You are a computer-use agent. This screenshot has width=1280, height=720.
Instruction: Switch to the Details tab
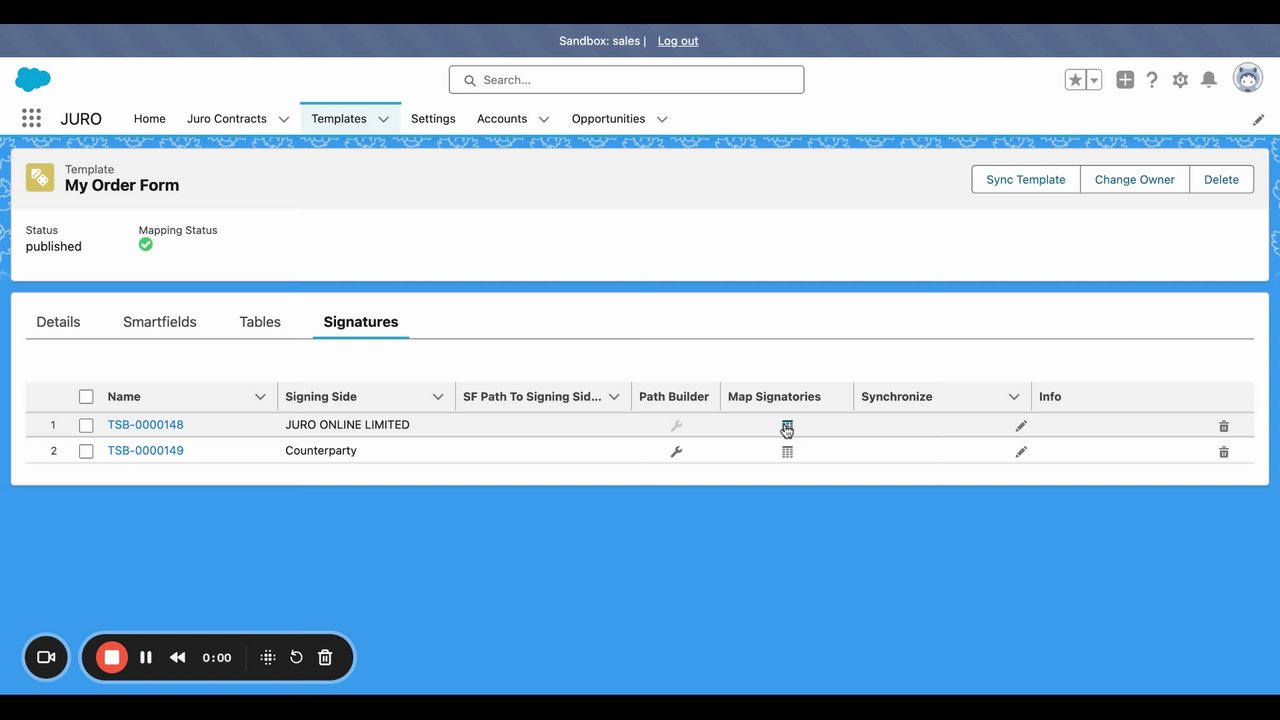click(58, 322)
